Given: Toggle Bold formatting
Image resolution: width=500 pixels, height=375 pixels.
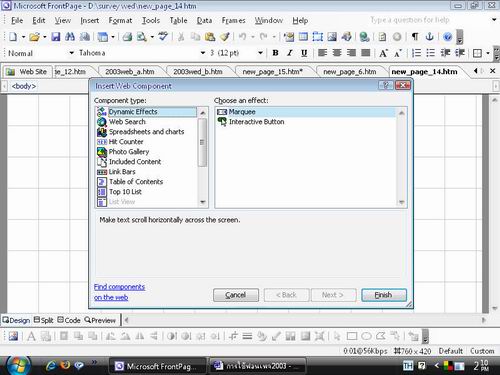Looking at the screenshot, I should pos(275,53).
